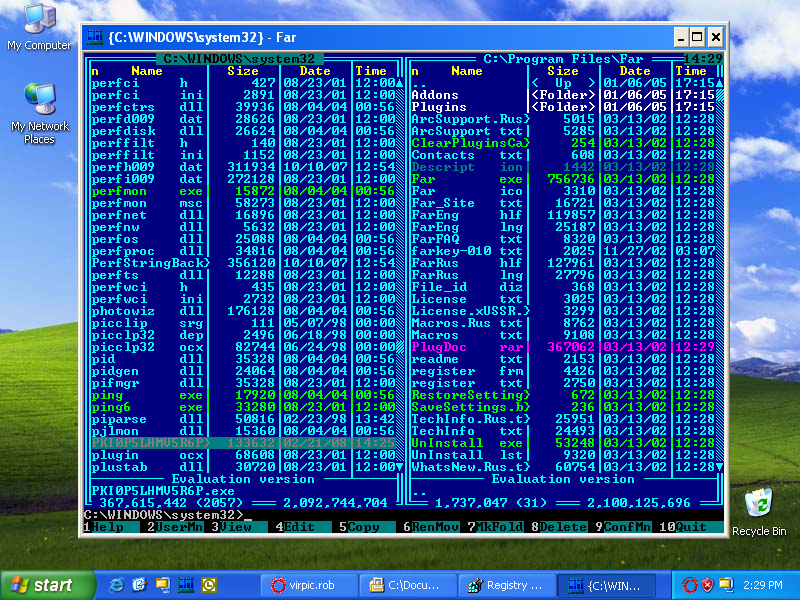
Task: Select the Plugins folder in right panel
Action: click(x=563, y=107)
